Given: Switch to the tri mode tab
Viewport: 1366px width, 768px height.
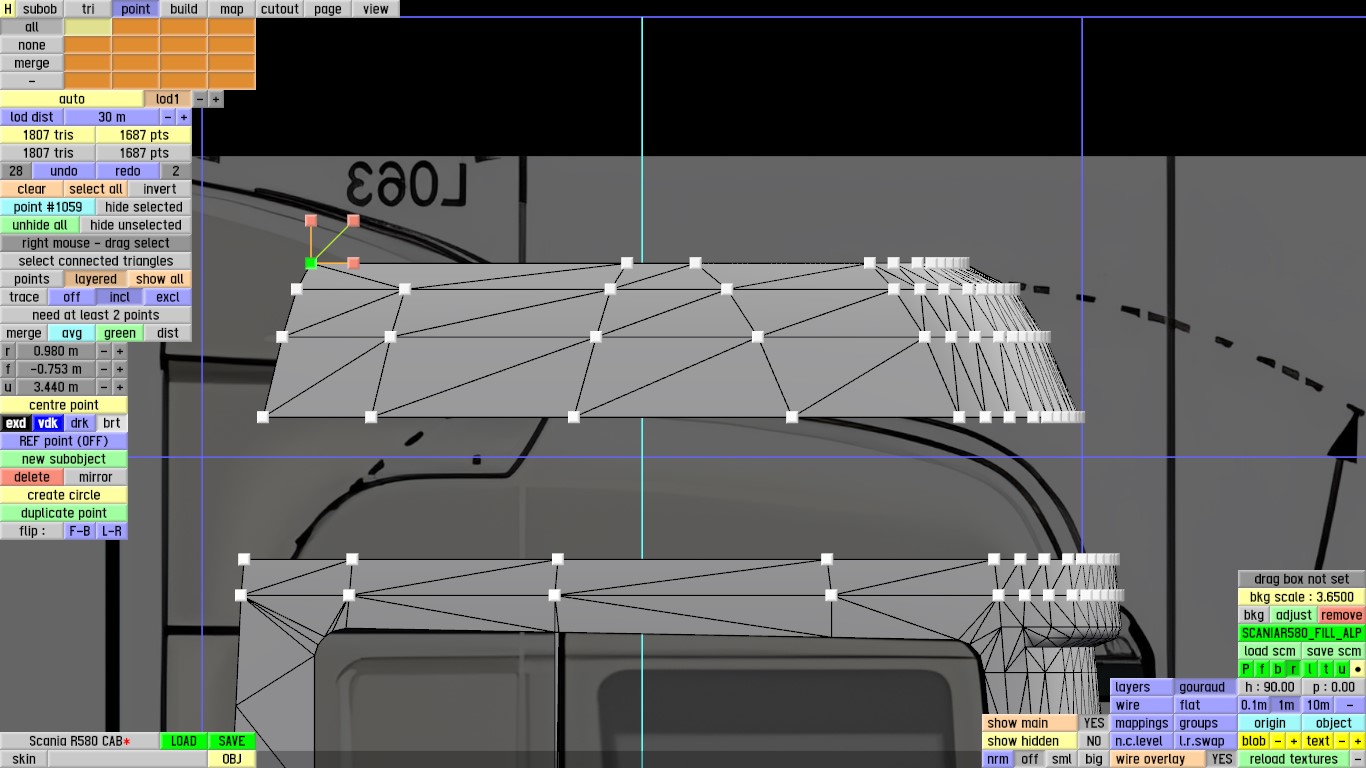Looking at the screenshot, I should pyautogui.click(x=88, y=9).
